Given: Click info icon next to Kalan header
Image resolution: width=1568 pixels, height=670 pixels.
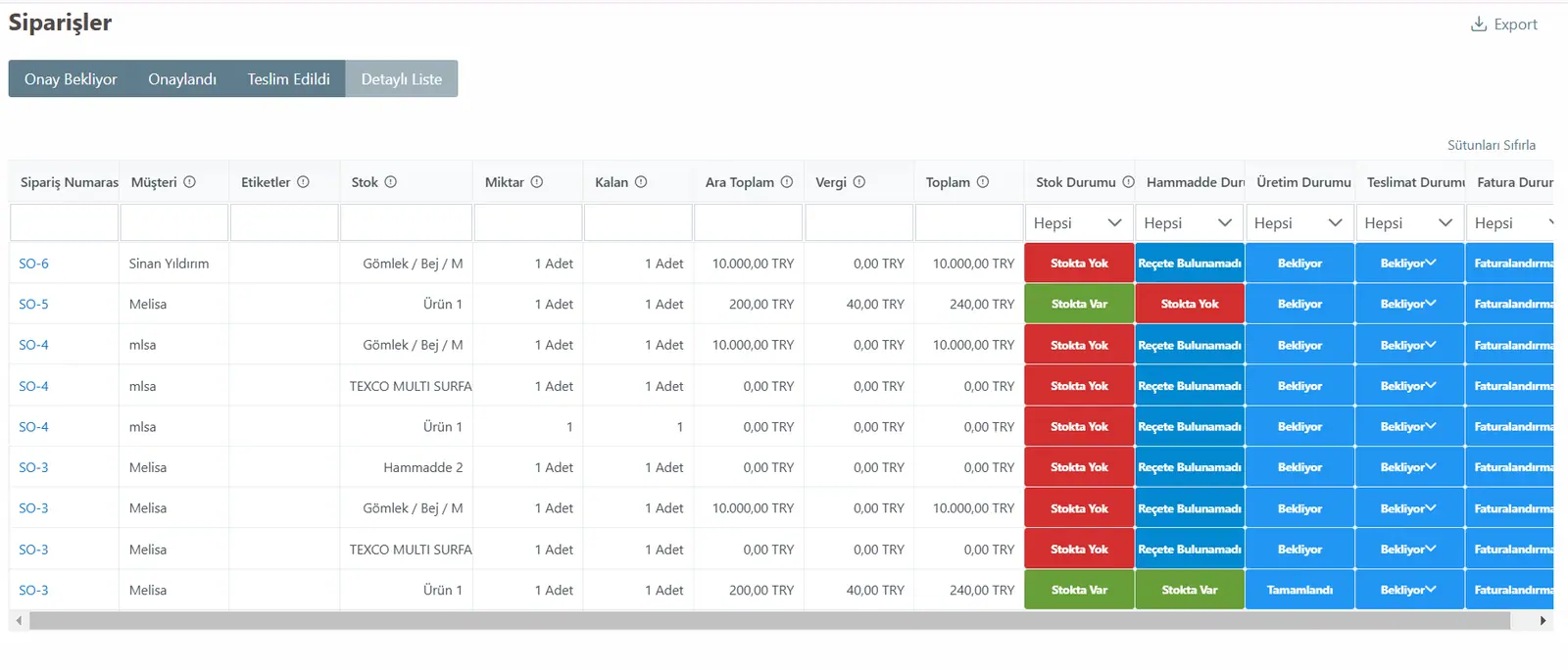Looking at the screenshot, I should click(x=641, y=182).
